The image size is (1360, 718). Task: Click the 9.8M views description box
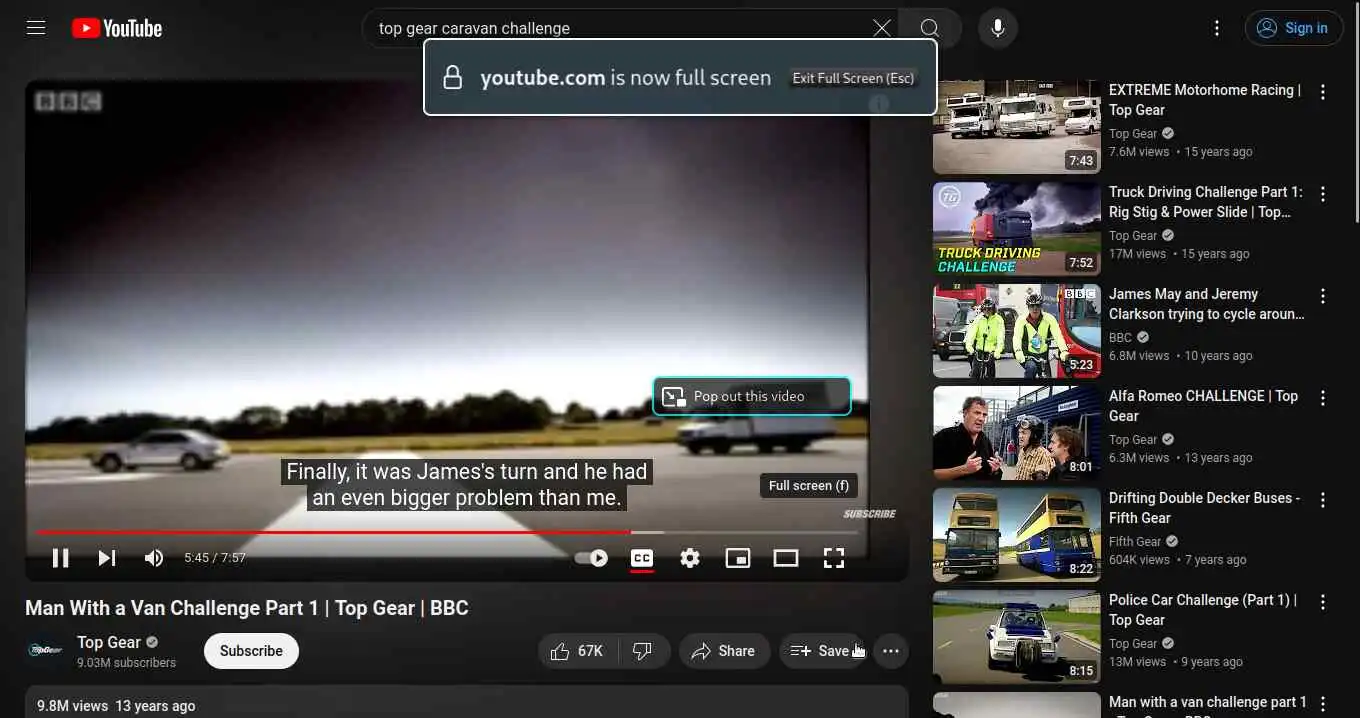[467, 702]
